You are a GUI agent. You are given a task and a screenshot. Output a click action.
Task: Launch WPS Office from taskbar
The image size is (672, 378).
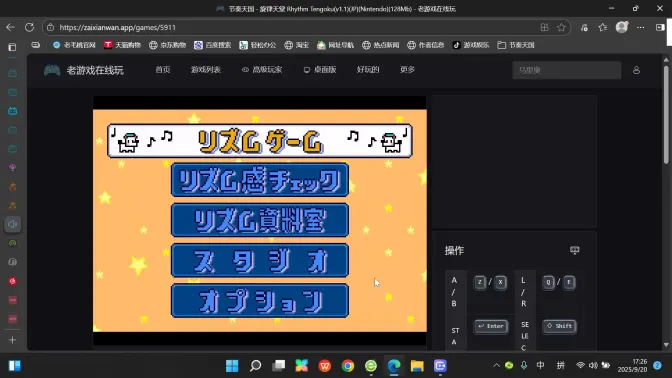(x=325, y=366)
